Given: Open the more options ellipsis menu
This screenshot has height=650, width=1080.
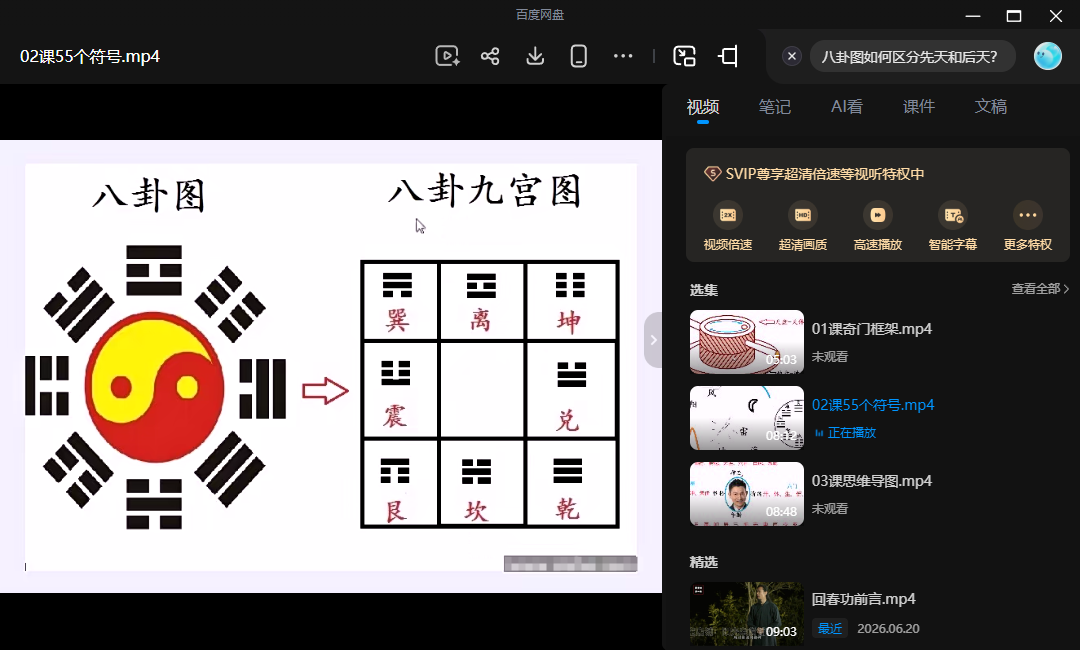Looking at the screenshot, I should coord(623,56).
